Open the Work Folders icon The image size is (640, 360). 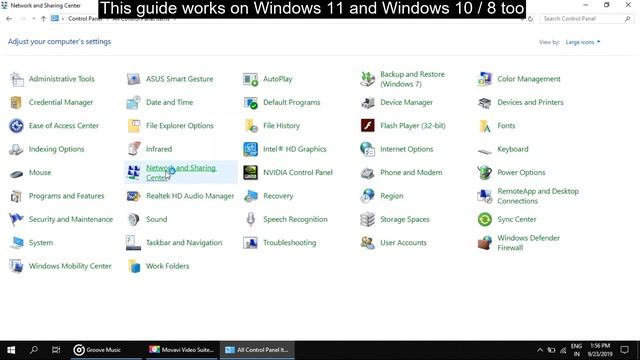point(134,266)
